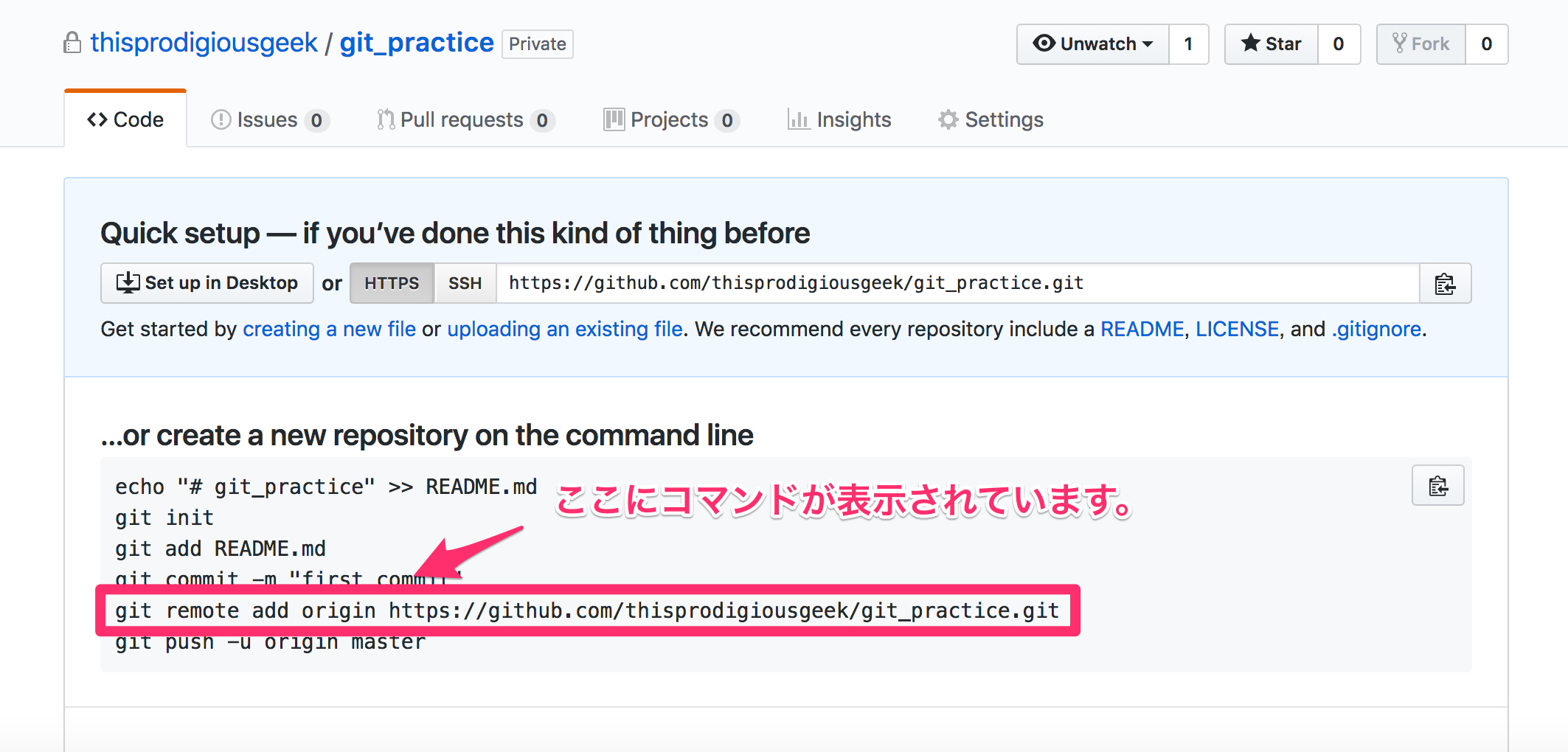Copy command line instructions to clipboard
The height and width of the screenshot is (752, 1568).
(x=1437, y=486)
